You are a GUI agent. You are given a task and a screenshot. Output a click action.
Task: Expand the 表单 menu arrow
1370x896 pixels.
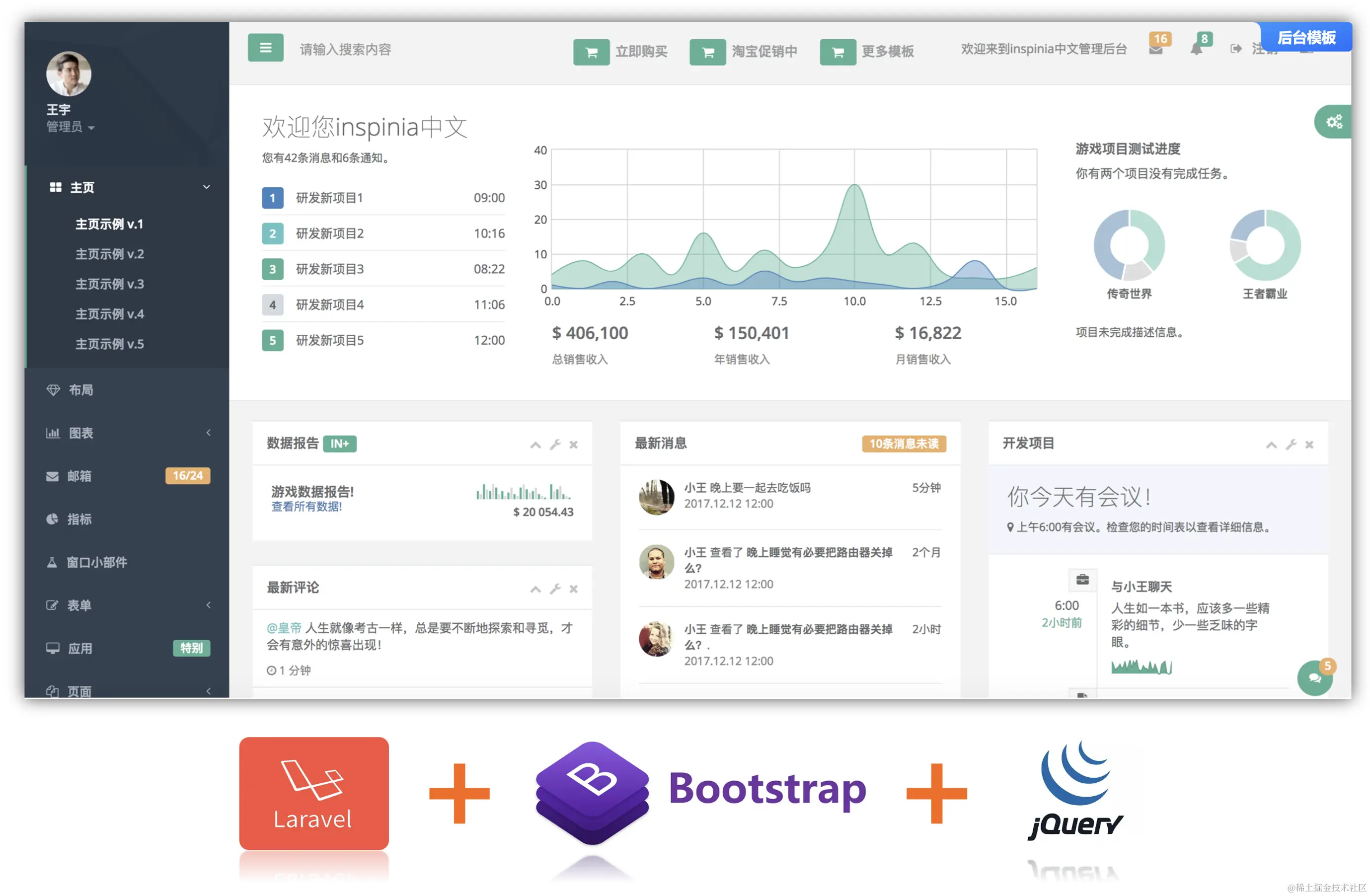click(x=208, y=605)
